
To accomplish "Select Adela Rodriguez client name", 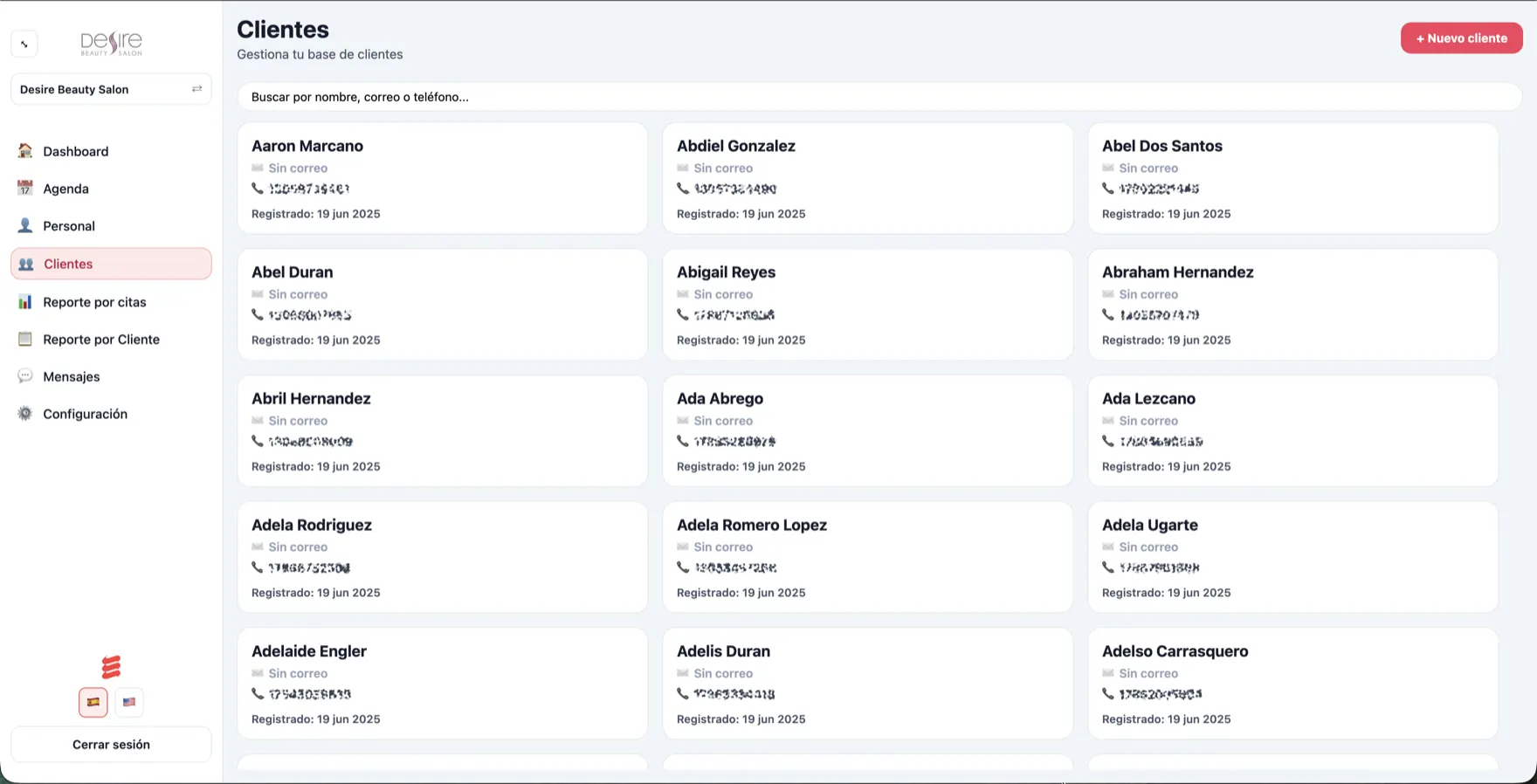I will 312,525.
